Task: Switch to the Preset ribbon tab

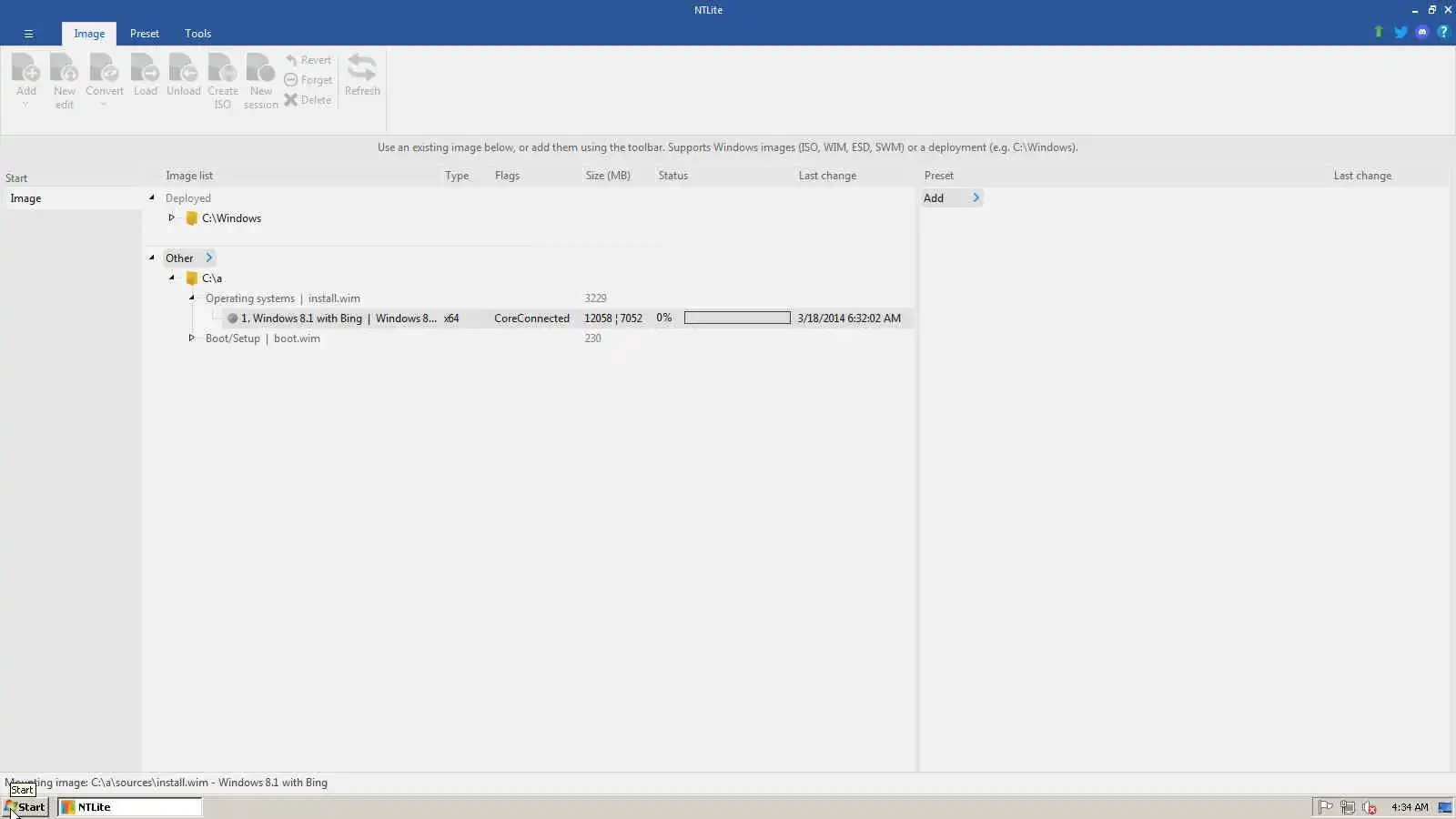Action: point(144,34)
